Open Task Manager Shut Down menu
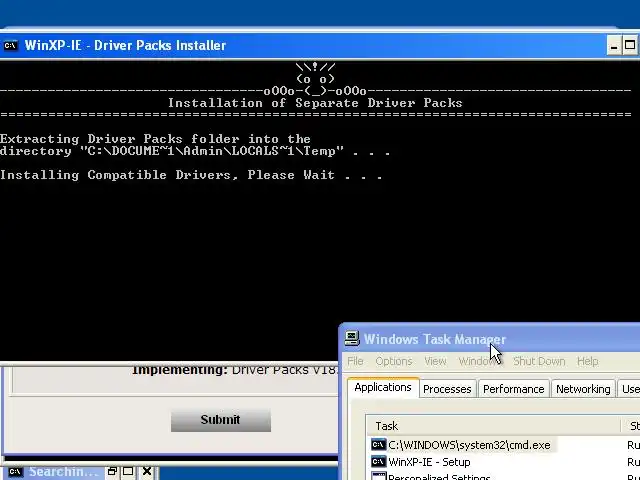 (x=539, y=361)
